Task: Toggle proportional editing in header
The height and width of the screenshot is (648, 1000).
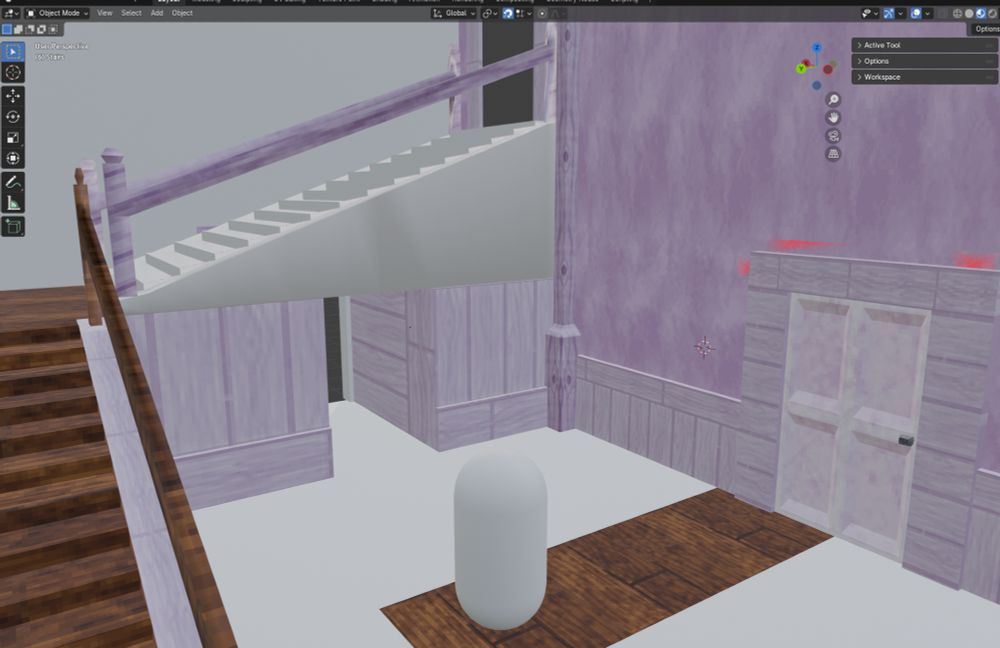Action: pyautogui.click(x=542, y=13)
